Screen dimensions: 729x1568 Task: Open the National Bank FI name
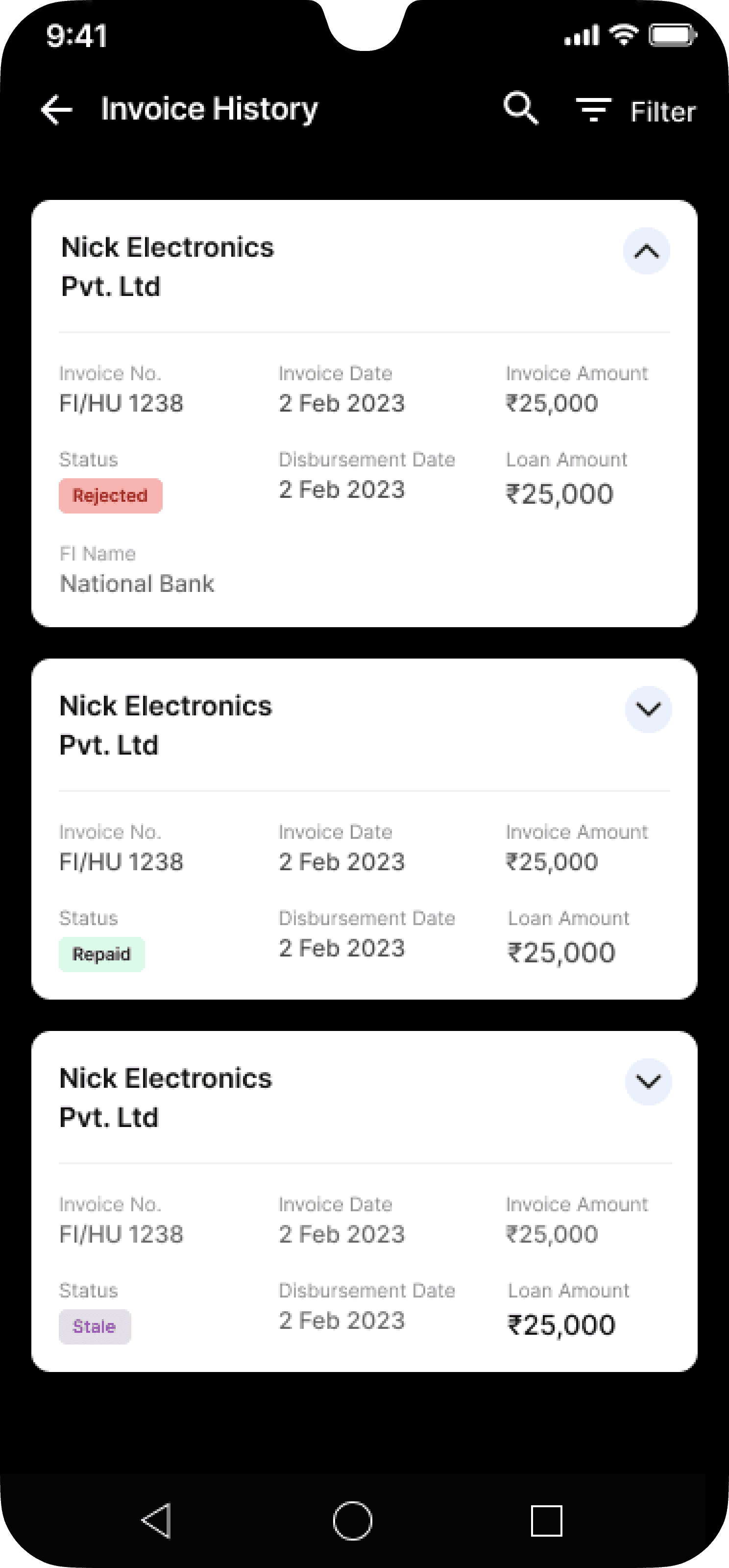(x=137, y=584)
